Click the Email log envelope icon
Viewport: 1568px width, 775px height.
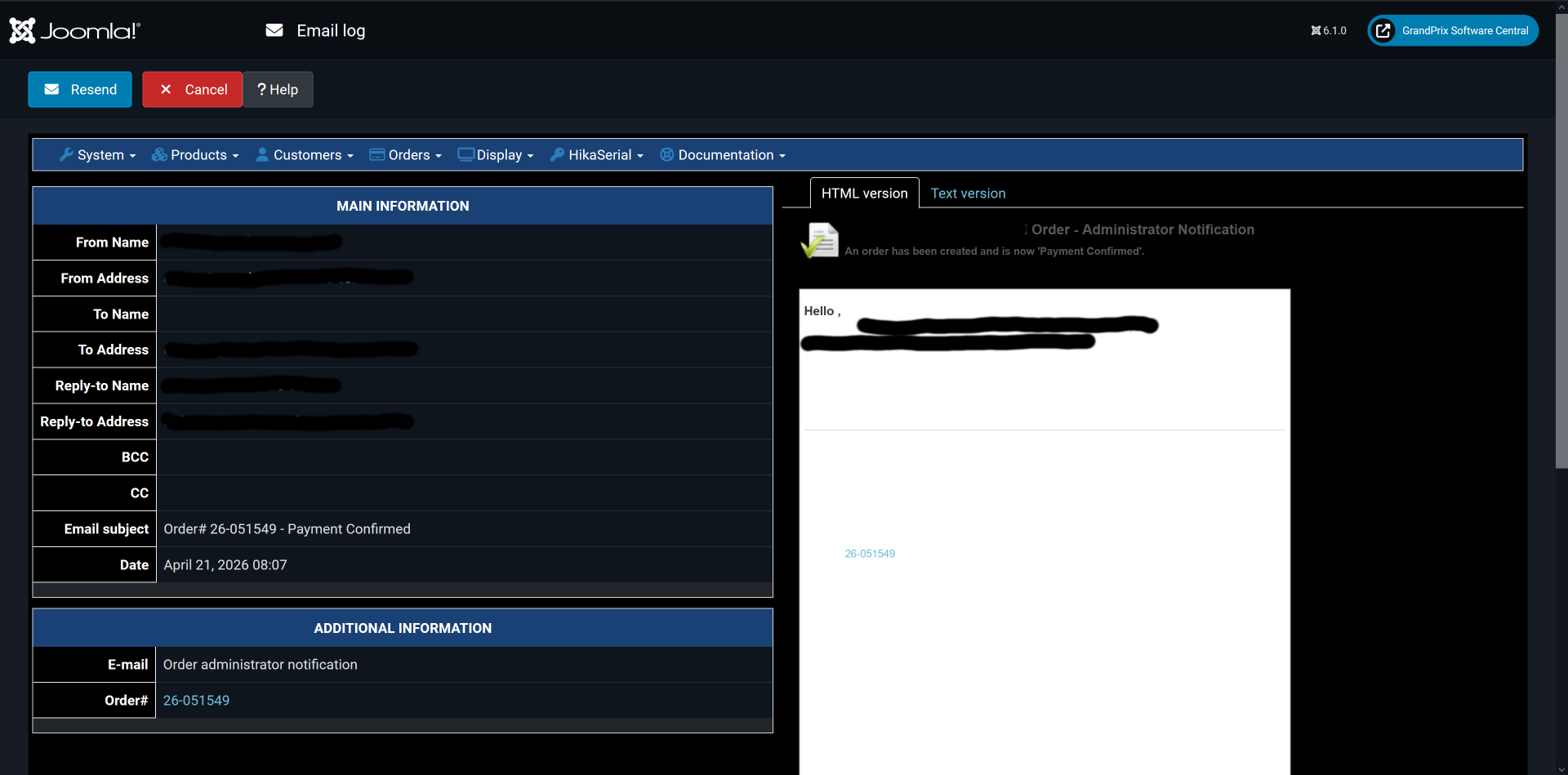coord(274,30)
